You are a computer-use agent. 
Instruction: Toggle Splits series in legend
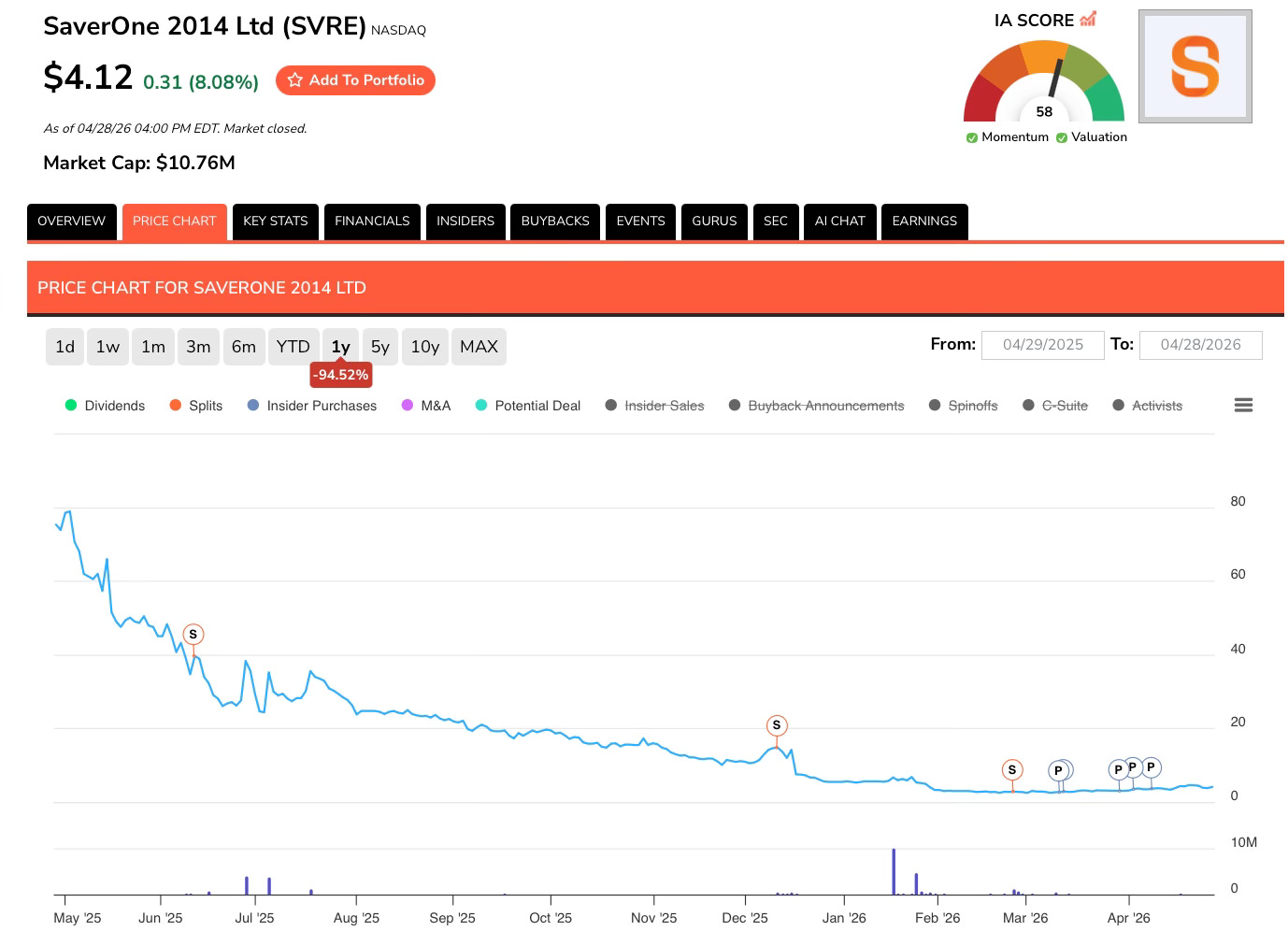(196, 406)
